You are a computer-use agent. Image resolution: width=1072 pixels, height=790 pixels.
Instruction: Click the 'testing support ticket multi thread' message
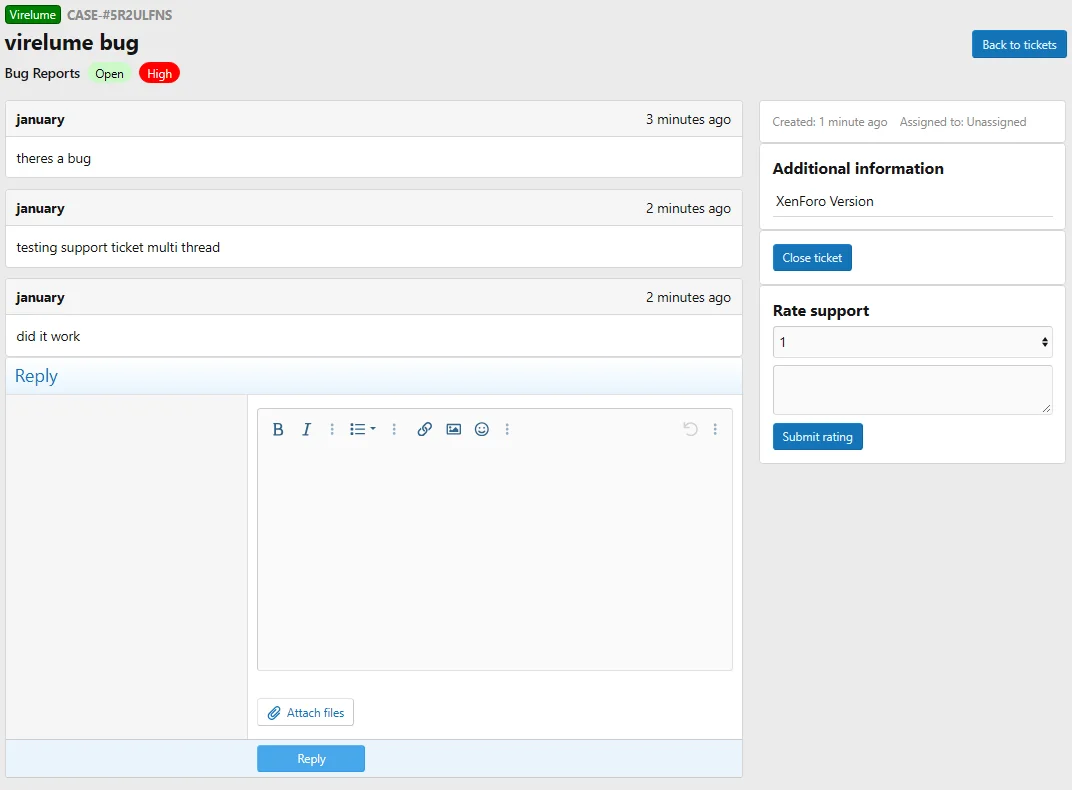(118, 247)
